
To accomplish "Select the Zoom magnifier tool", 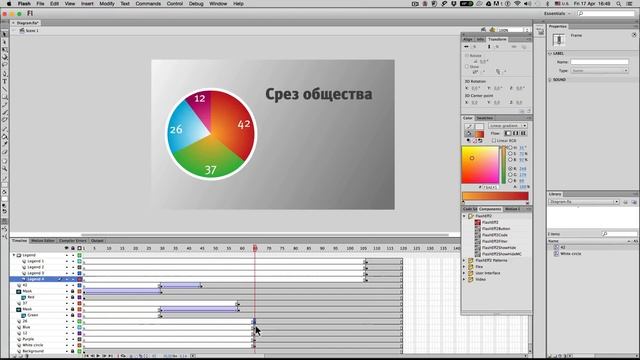I will (x=4, y=168).
